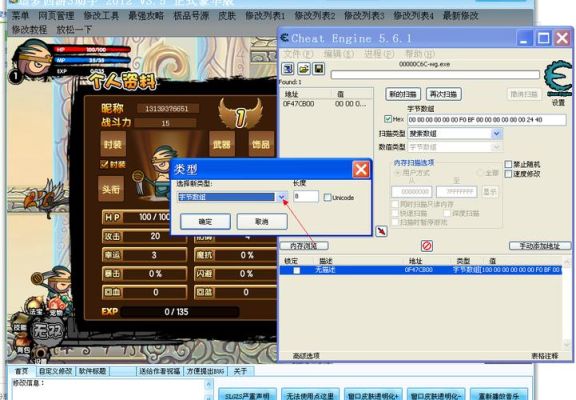Click the EXP progress bar in the game profile

tap(179, 312)
